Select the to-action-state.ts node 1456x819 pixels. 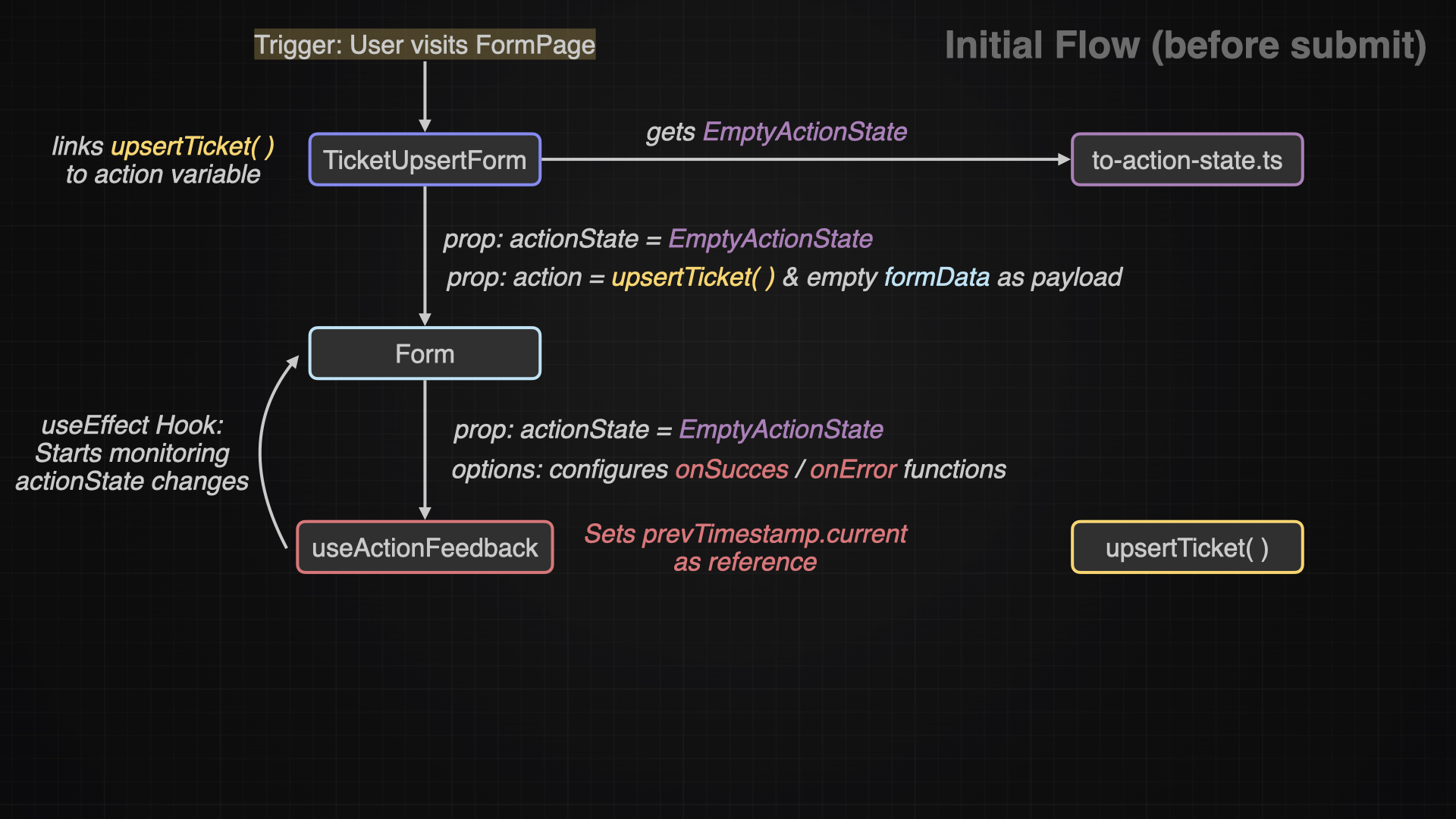coord(1187,160)
